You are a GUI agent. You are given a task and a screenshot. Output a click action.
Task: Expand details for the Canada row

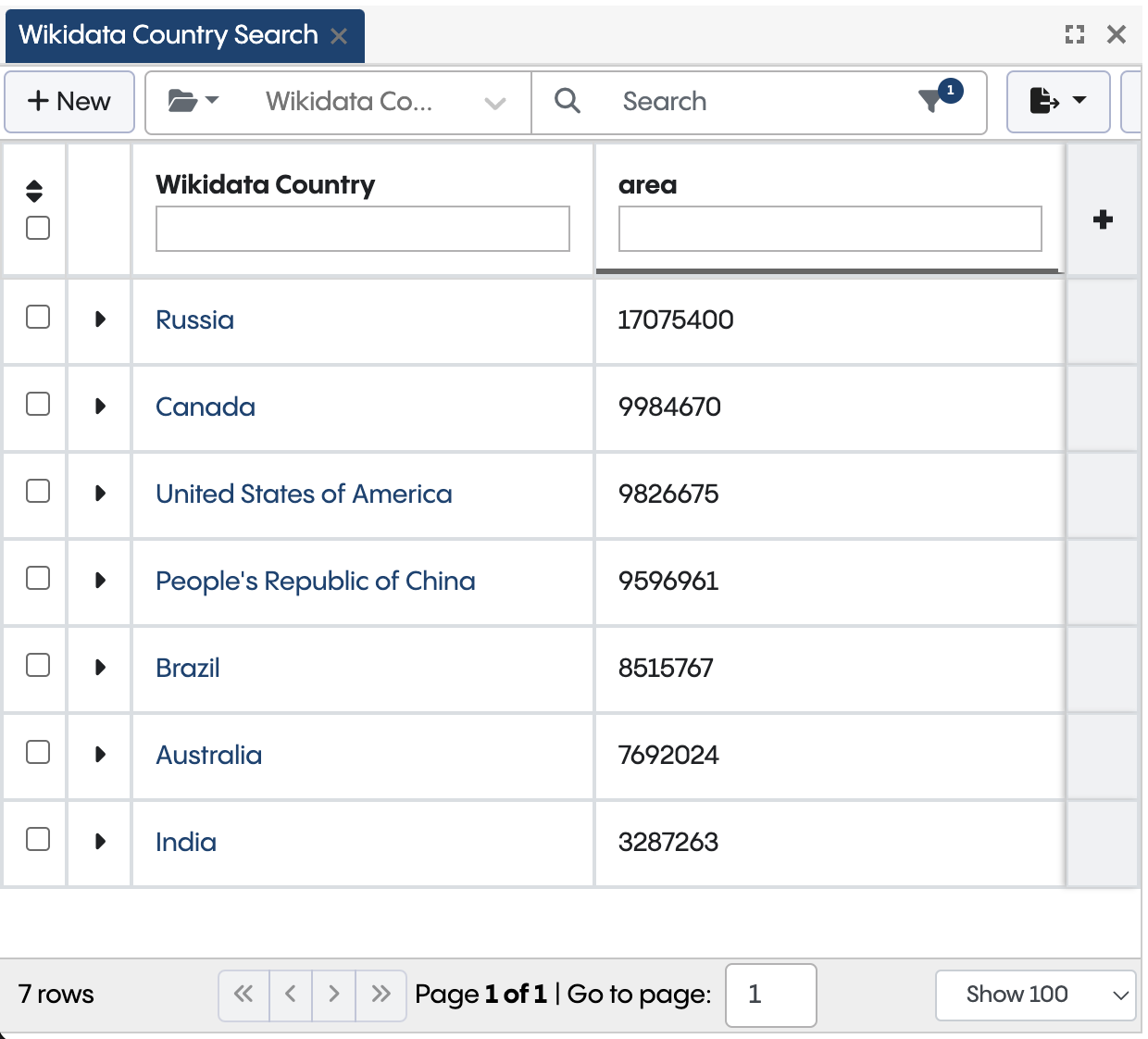tap(99, 404)
